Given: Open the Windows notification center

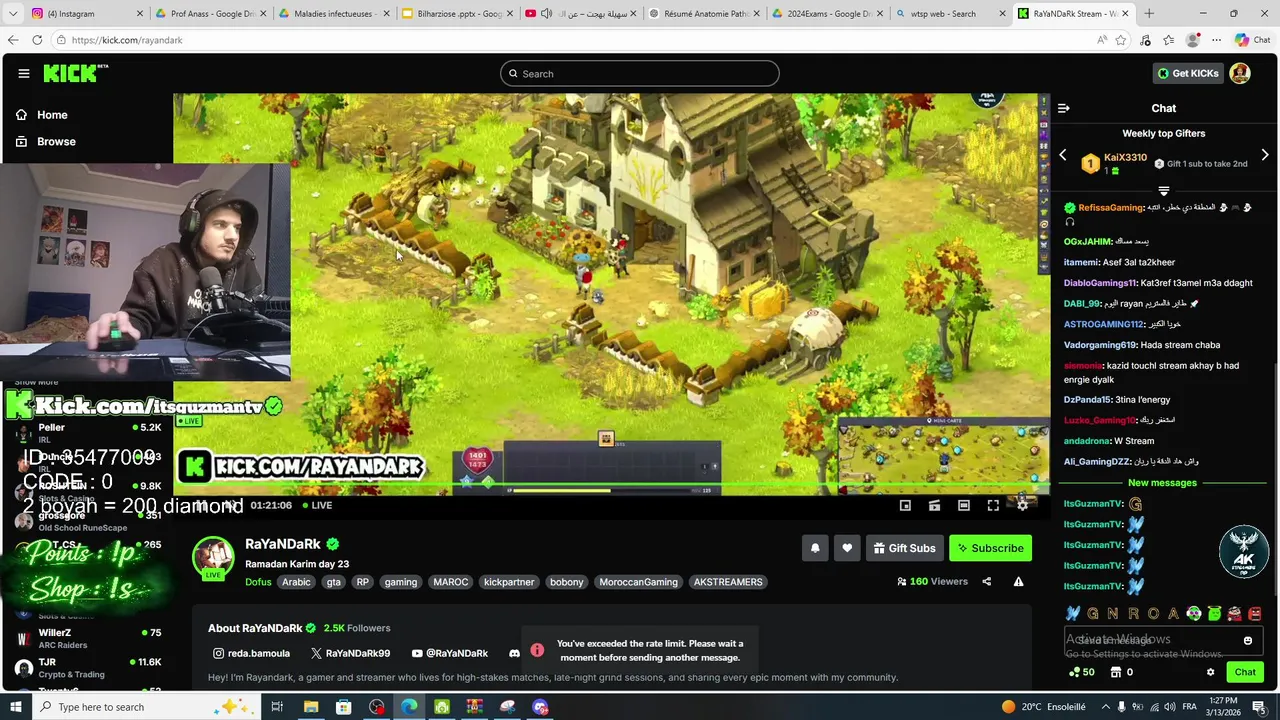Looking at the screenshot, I should pyautogui.click(x=1258, y=707).
